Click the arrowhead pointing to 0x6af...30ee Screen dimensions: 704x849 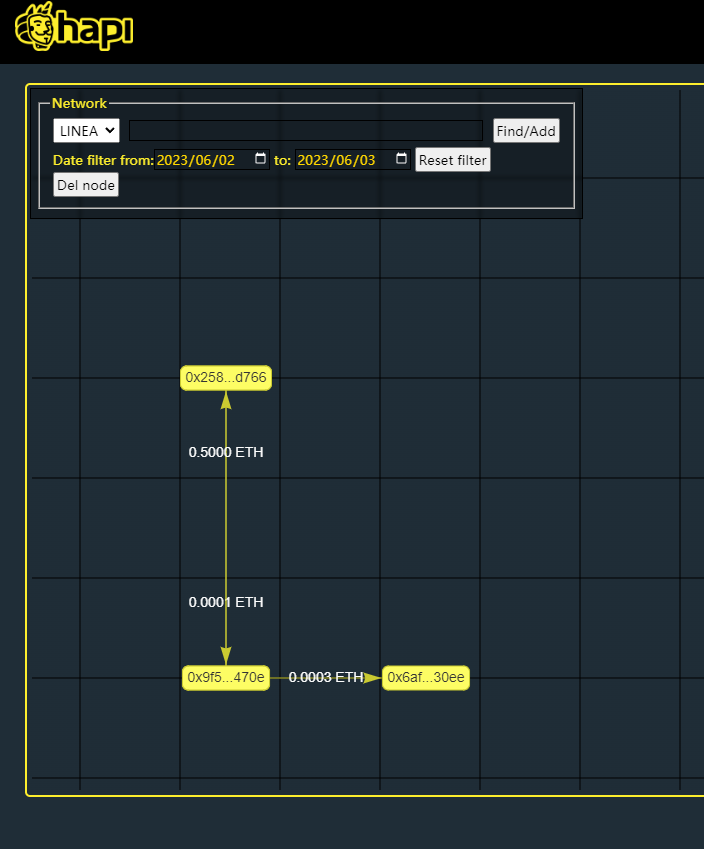coord(373,678)
